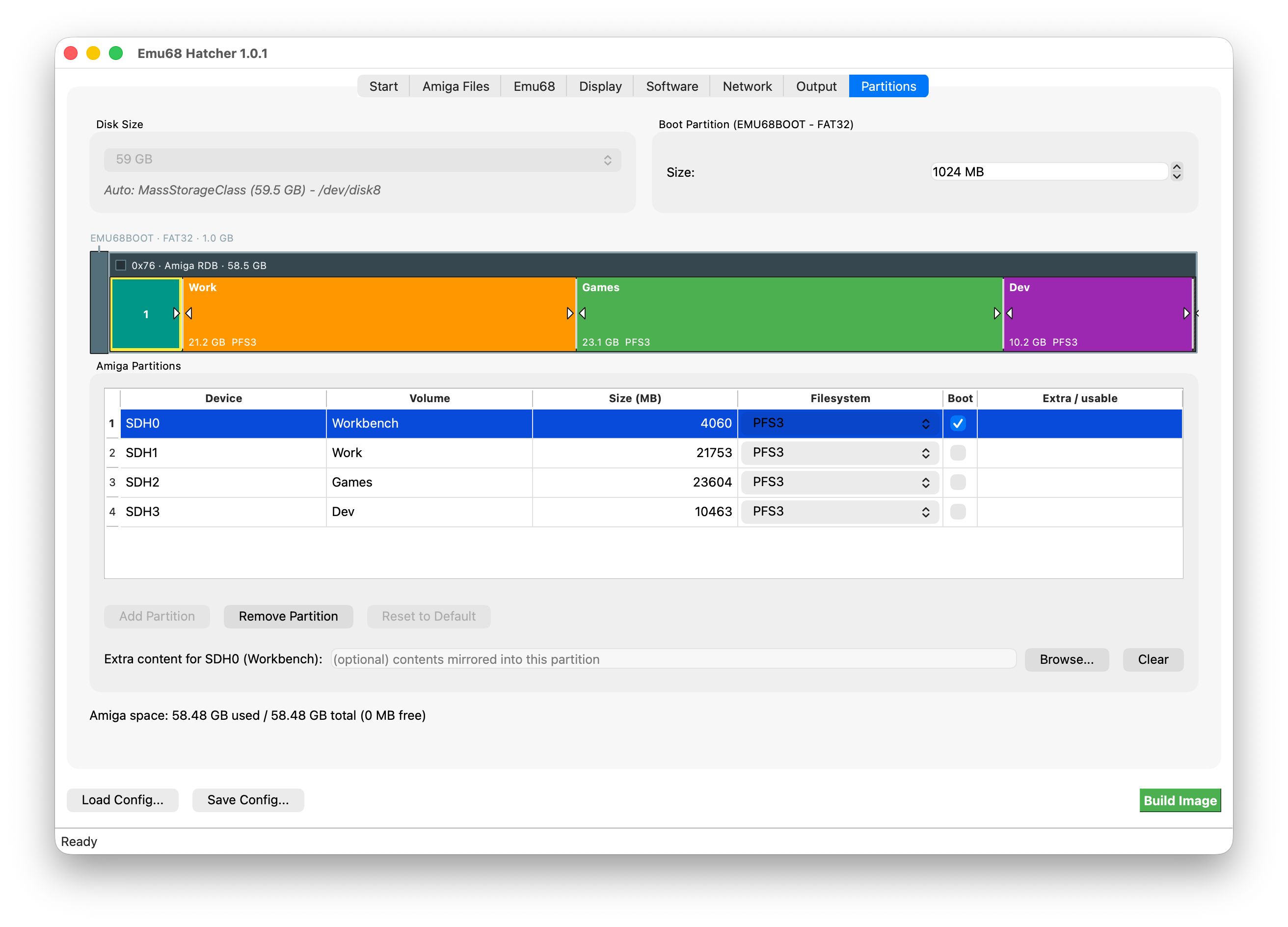This screenshot has height=927, width=1288.
Task: Click the Device column header
Action: click(223, 398)
